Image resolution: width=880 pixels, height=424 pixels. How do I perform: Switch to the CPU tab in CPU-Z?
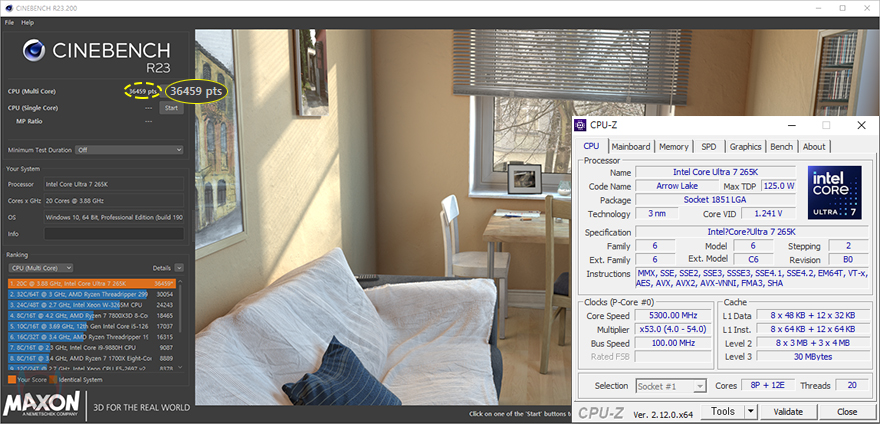click(592, 147)
